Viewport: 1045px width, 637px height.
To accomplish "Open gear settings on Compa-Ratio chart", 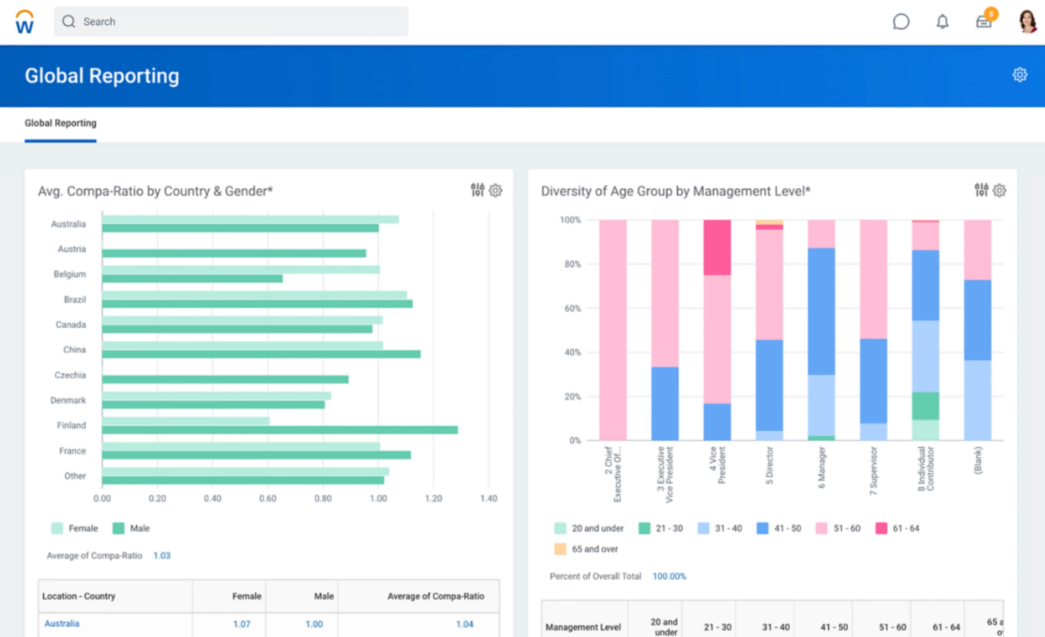I will pos(495,190).
